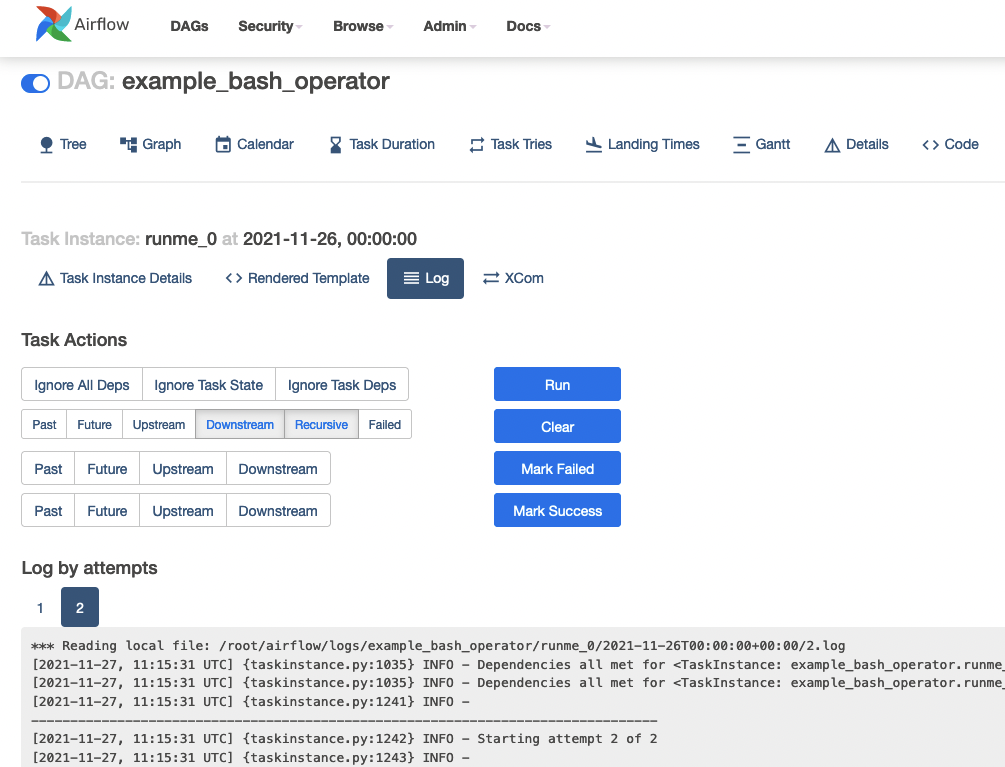1005x767 pixels.
Task: Toggle Future option in Clear row
Action: coord(94,424)
